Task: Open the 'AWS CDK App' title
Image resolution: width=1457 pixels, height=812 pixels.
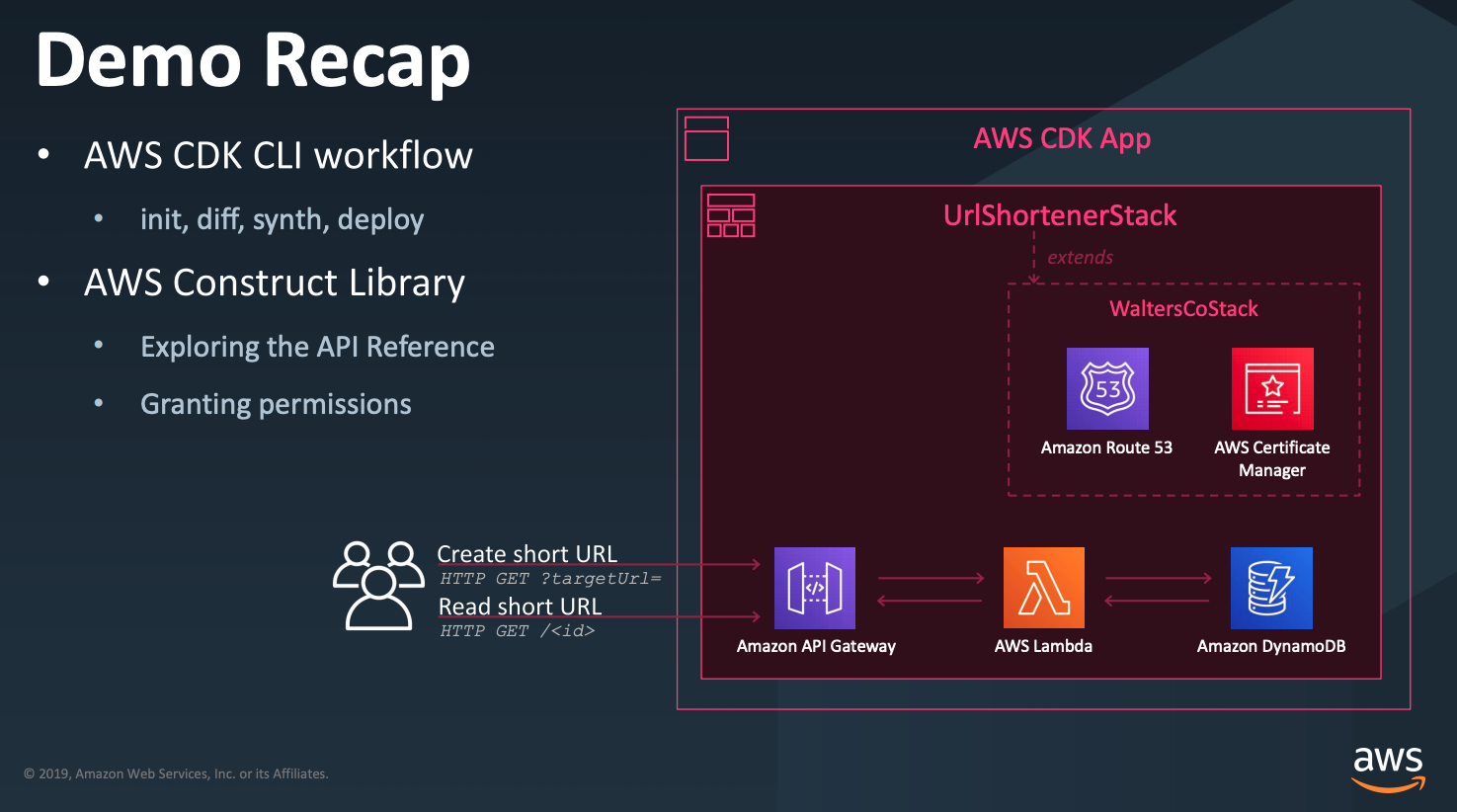Action: [x=1061, y=138]
